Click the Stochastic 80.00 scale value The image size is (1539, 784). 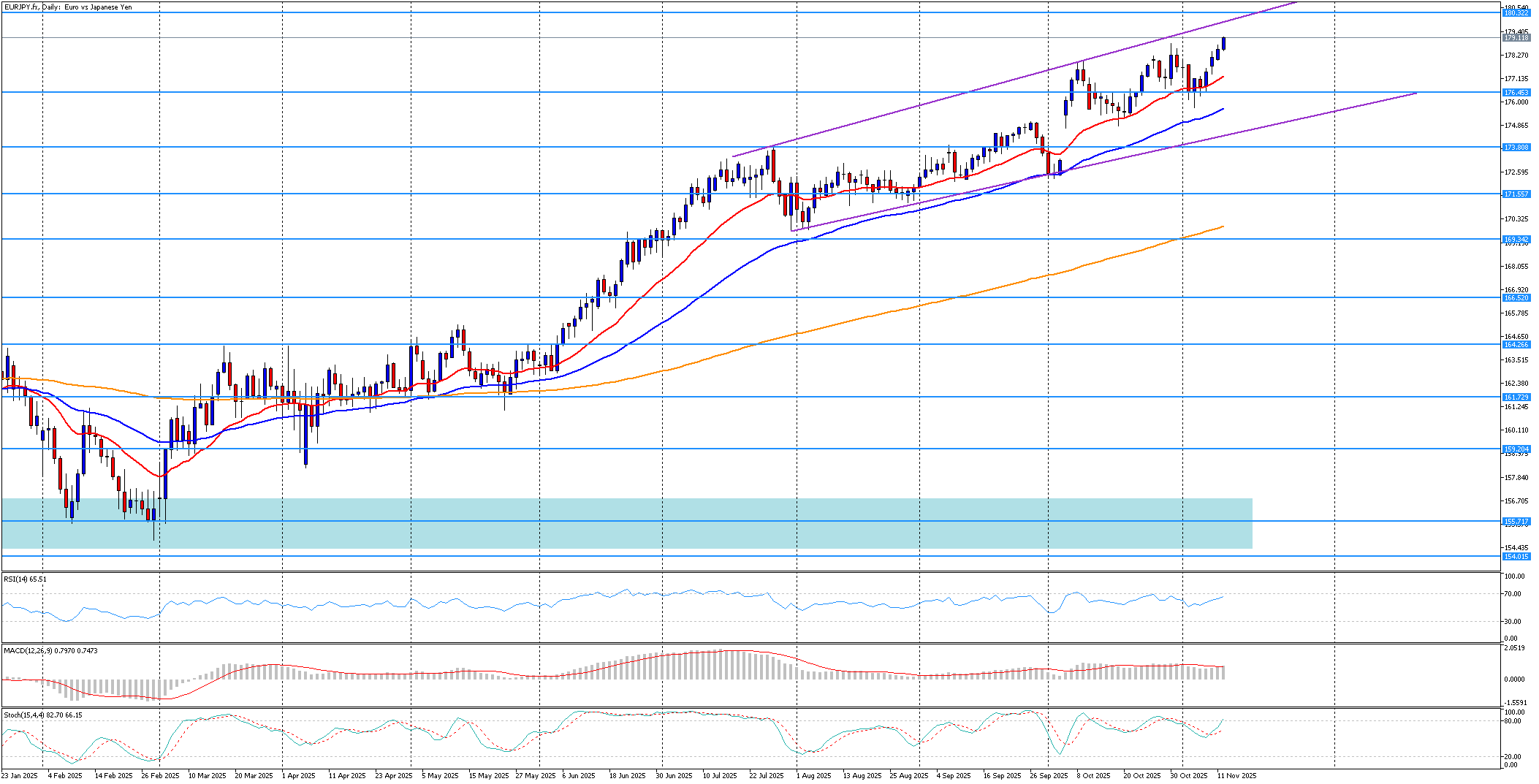coord(1513,721)
